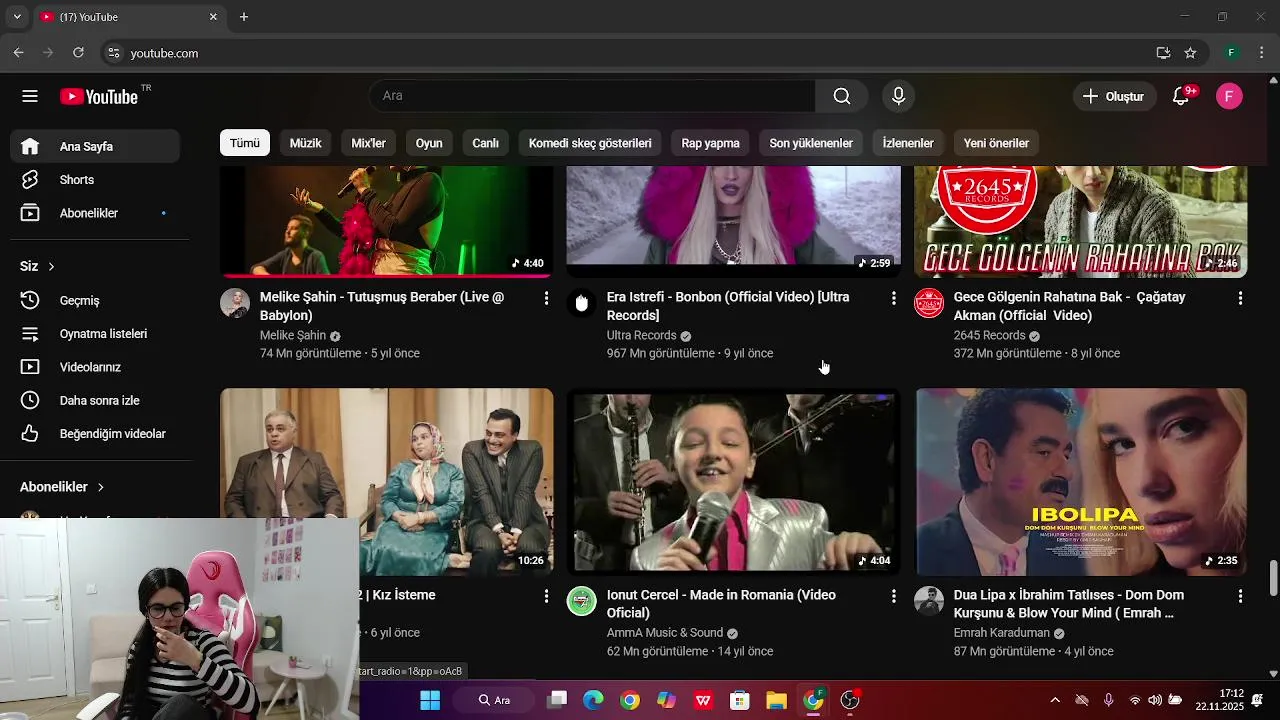1280x720 pixels.
Task: Select the Komedi skeç gösterileri chip
Action: click(x=590, y=143)
